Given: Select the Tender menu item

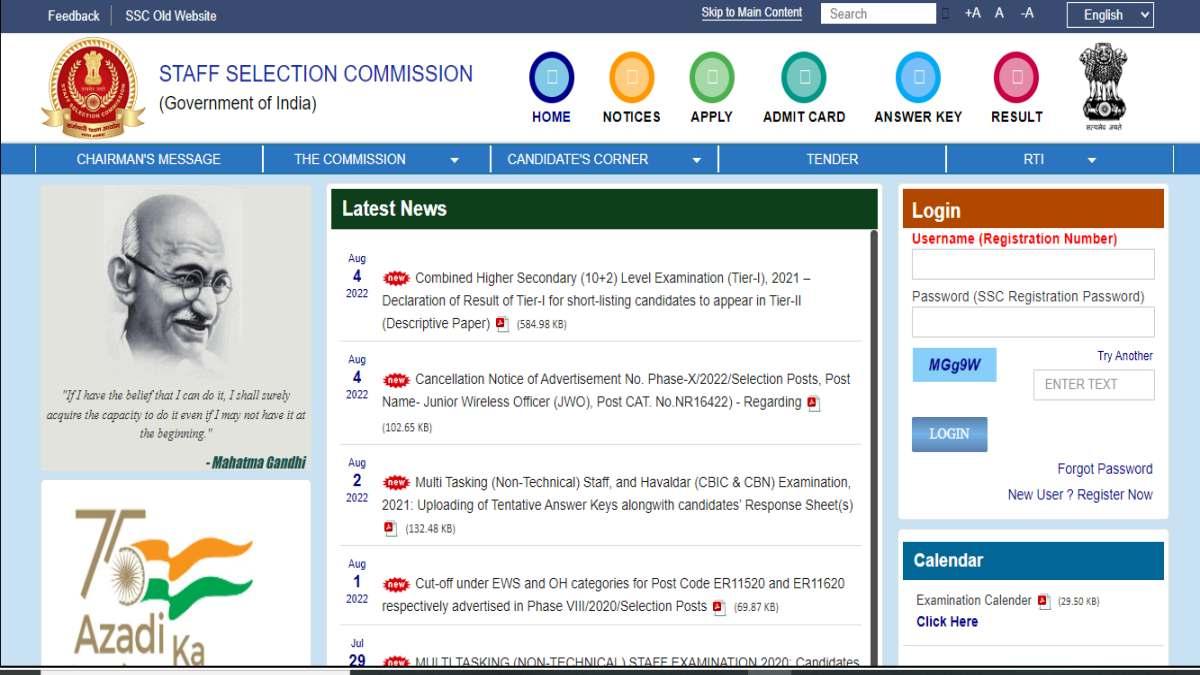Looking at the screenshot, I should pyautogui.click(x=832, y=159).
